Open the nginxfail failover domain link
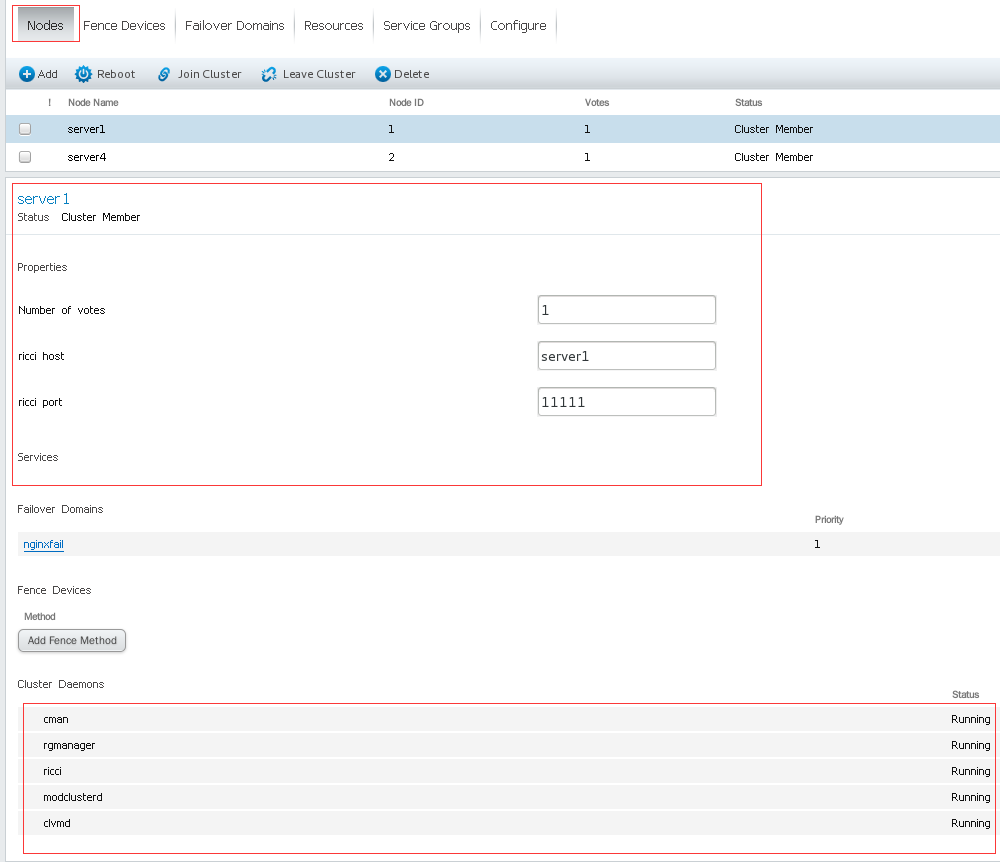 click(43, 544)
